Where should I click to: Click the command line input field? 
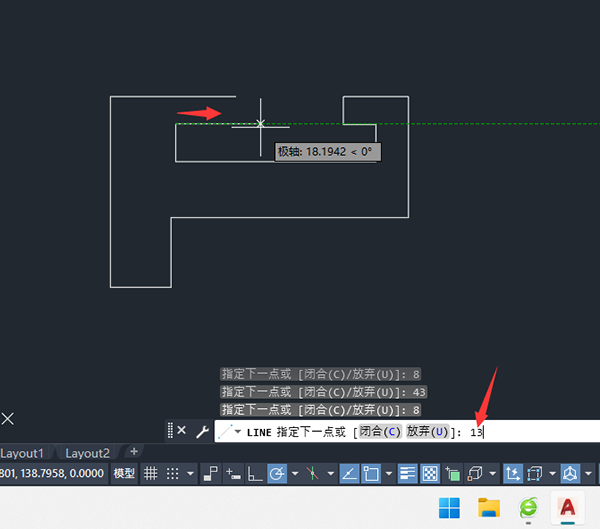pyautogui.click(x=407, y=432)
